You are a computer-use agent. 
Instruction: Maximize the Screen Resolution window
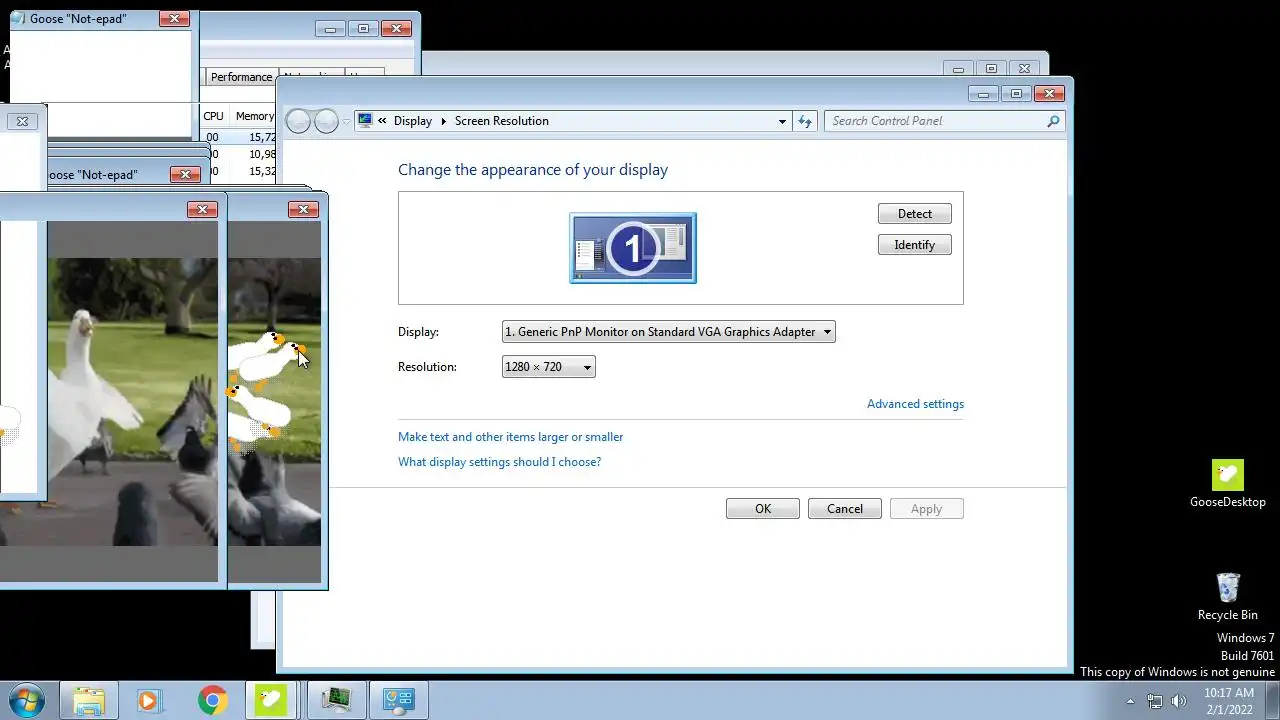coord(1016,94)
